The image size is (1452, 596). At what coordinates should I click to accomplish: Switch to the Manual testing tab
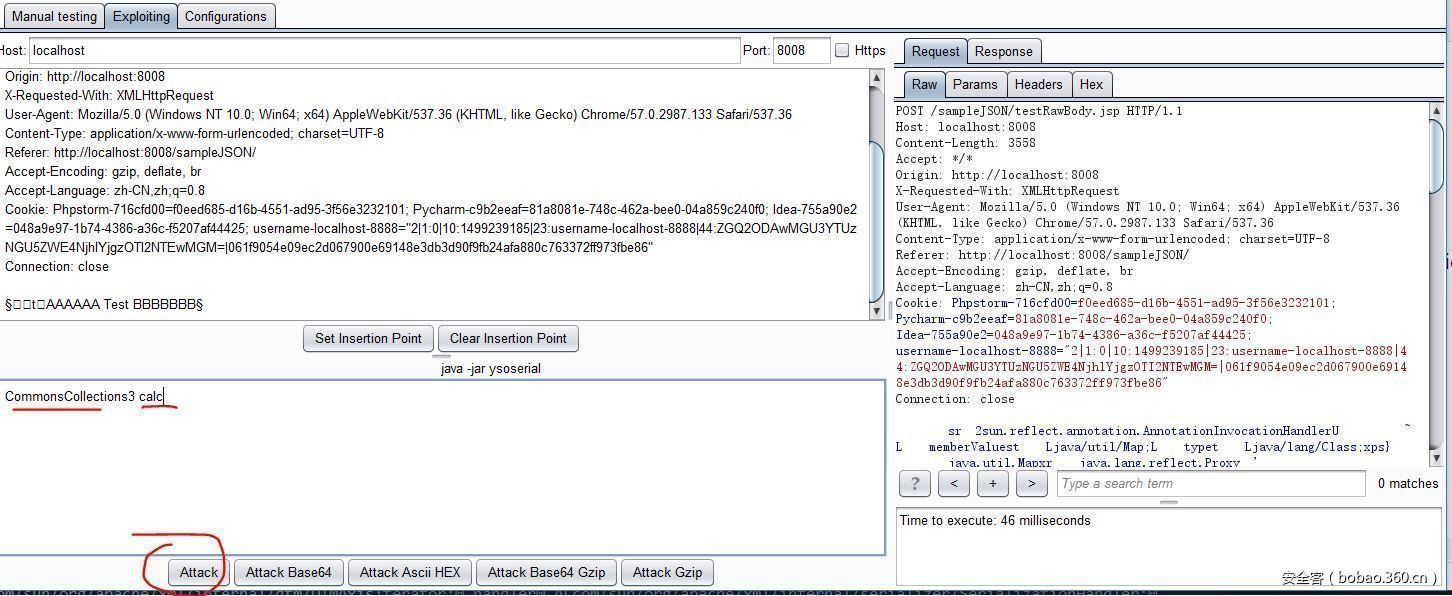click(x=54, y=16)
